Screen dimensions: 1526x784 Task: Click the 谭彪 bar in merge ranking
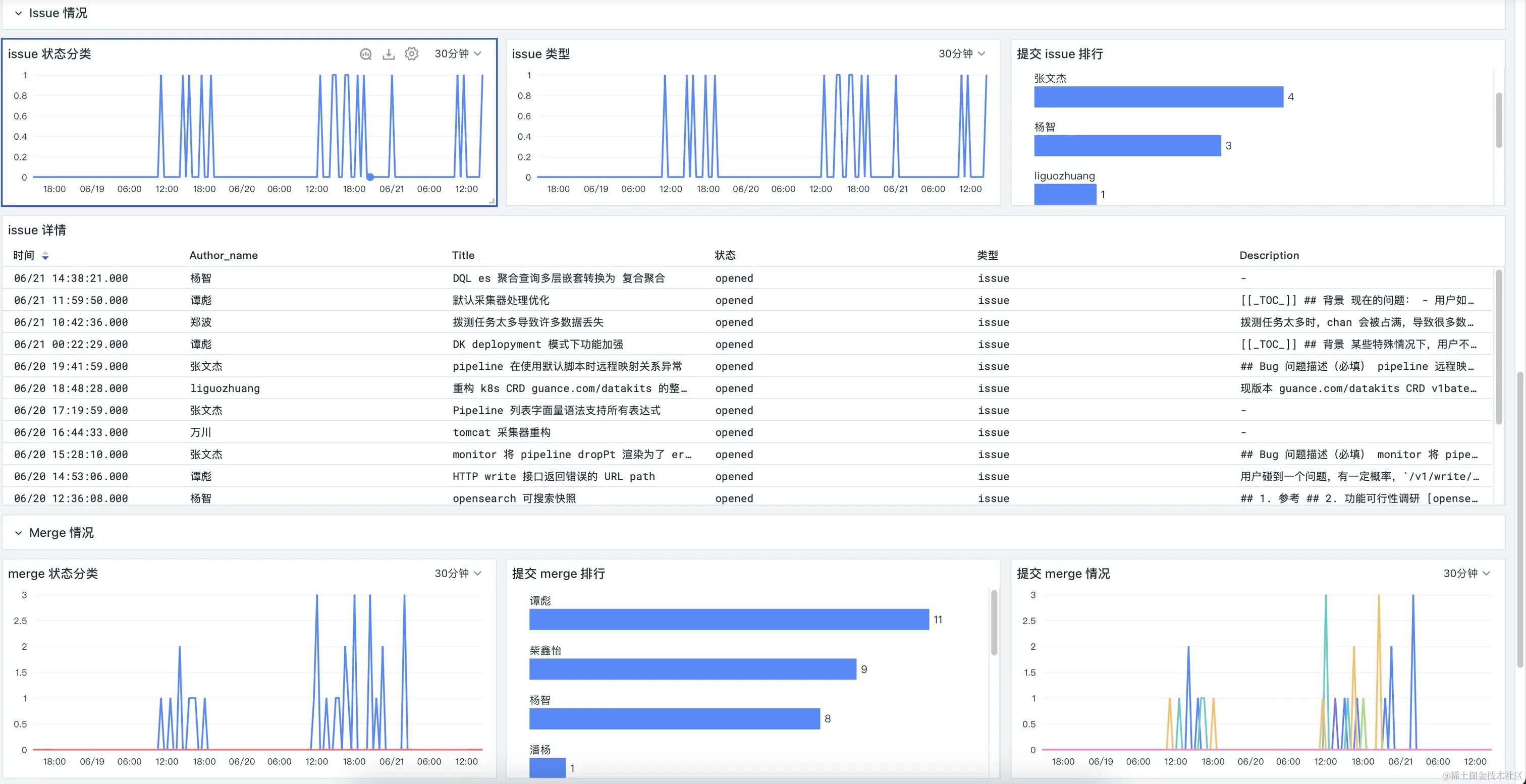click(x=729, y=620)
